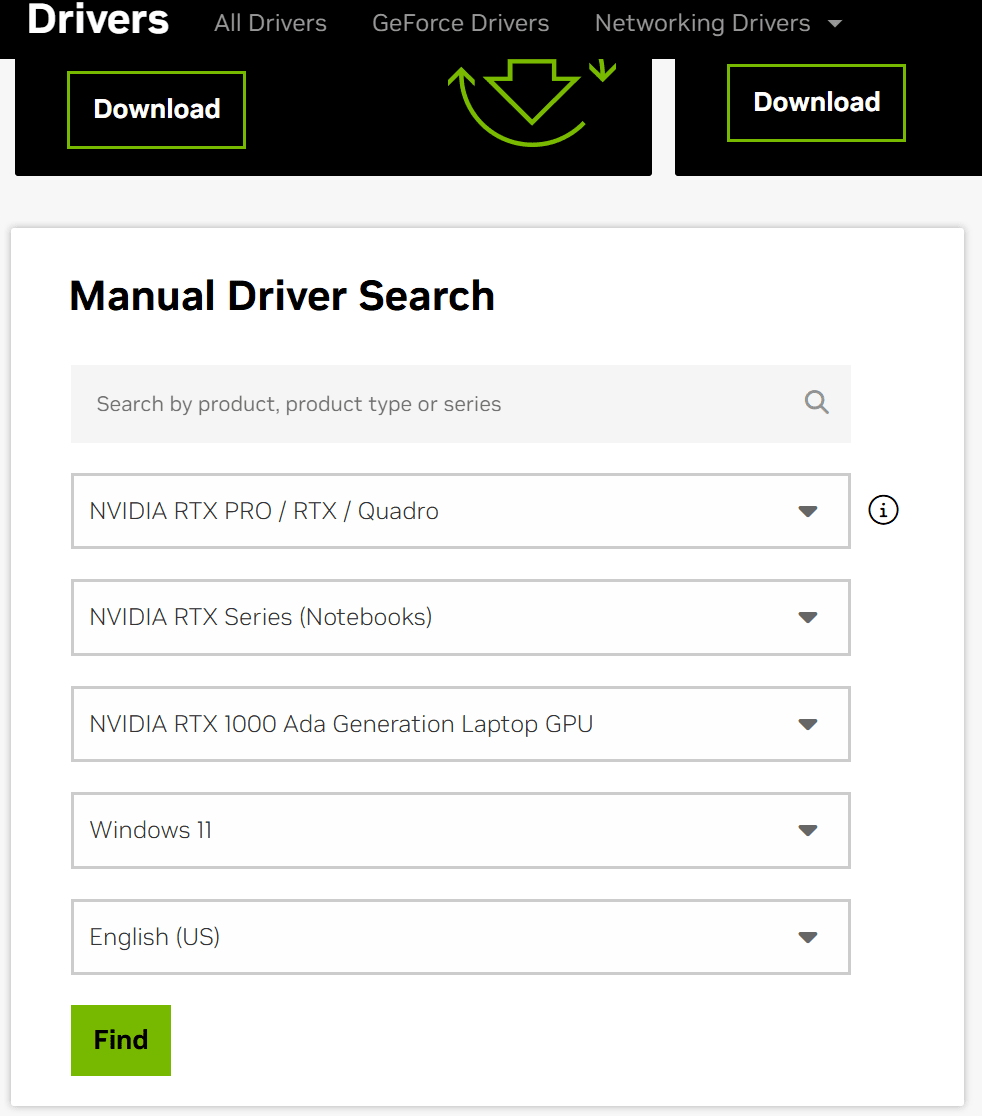Viewport: 982px width, 1116px height.
Task: Expand NVIDIA RTX PRO / RTX / Quadro dropdown
Action: [460, 511]
